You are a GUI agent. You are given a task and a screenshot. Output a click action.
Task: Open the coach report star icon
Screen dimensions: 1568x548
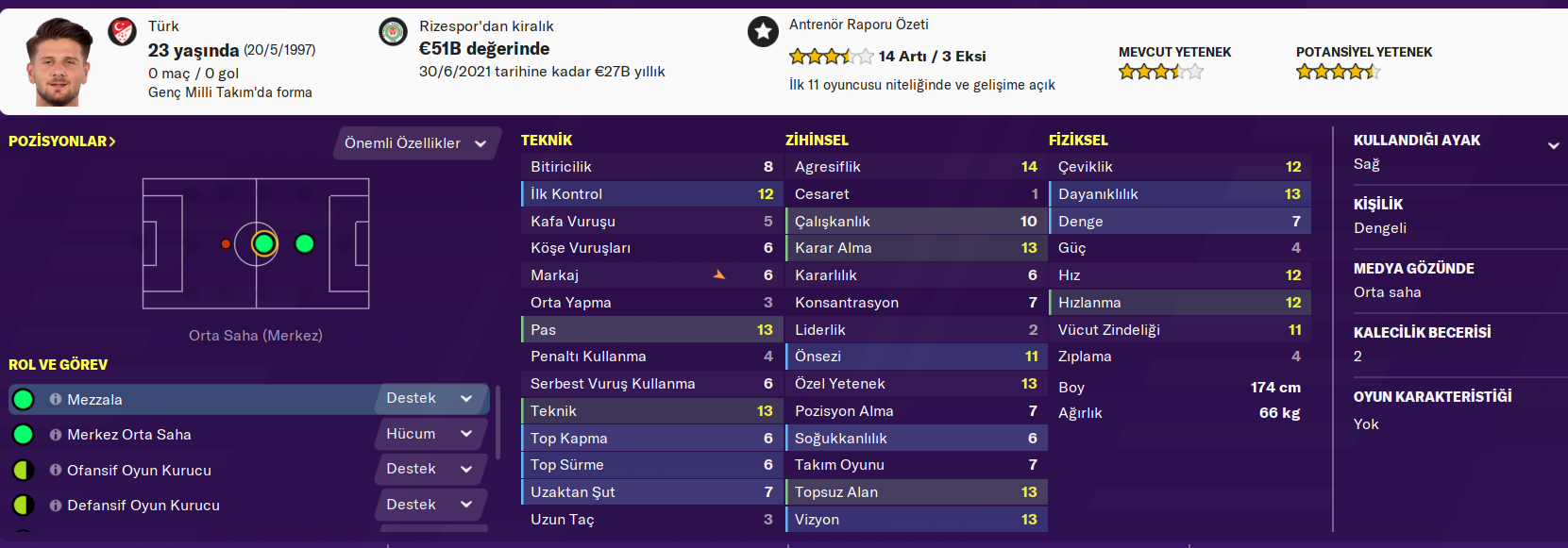pos(763,32)
